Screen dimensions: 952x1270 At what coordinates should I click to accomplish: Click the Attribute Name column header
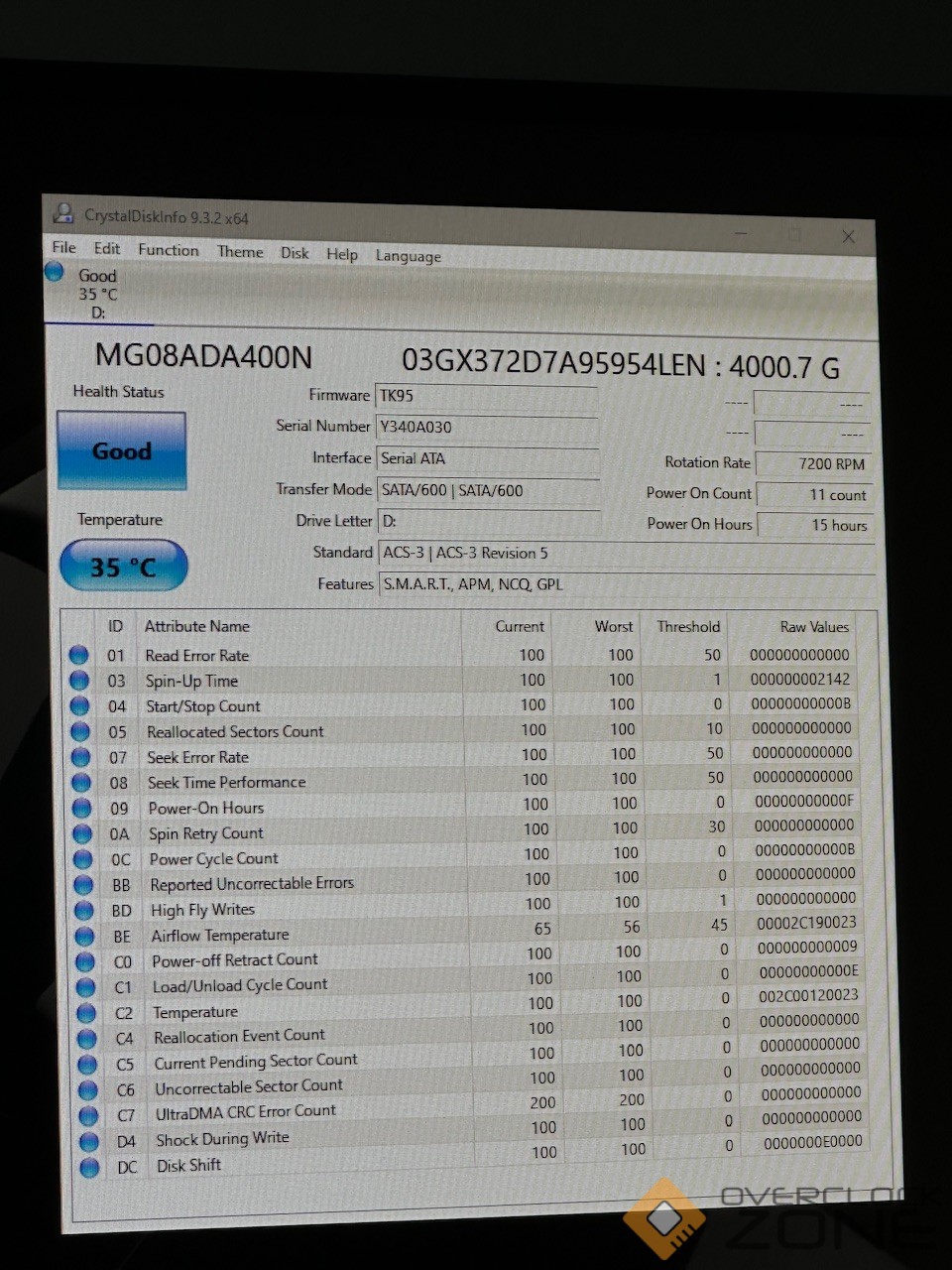tap(197, 626)
